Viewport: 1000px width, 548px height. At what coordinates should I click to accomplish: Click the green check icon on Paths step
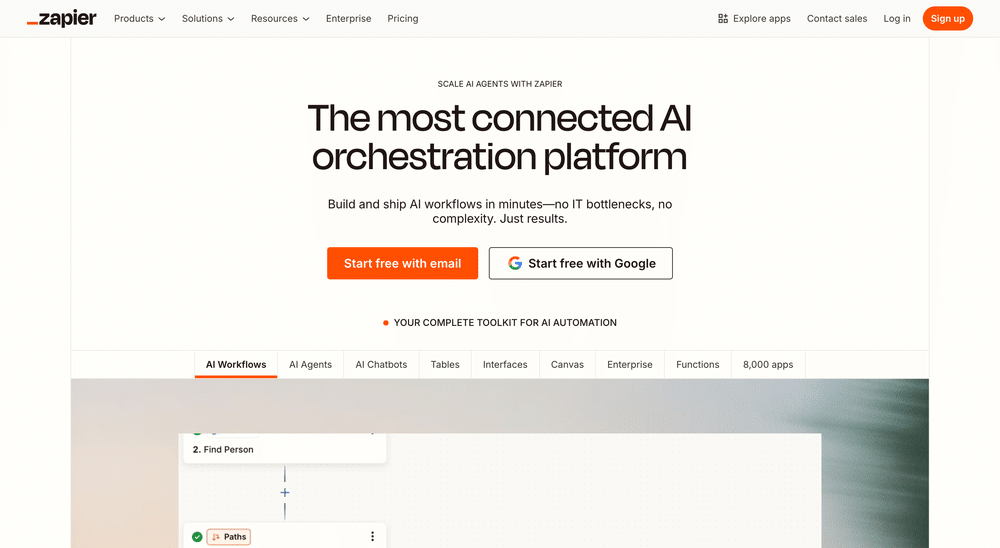click(x=197, y=537)
